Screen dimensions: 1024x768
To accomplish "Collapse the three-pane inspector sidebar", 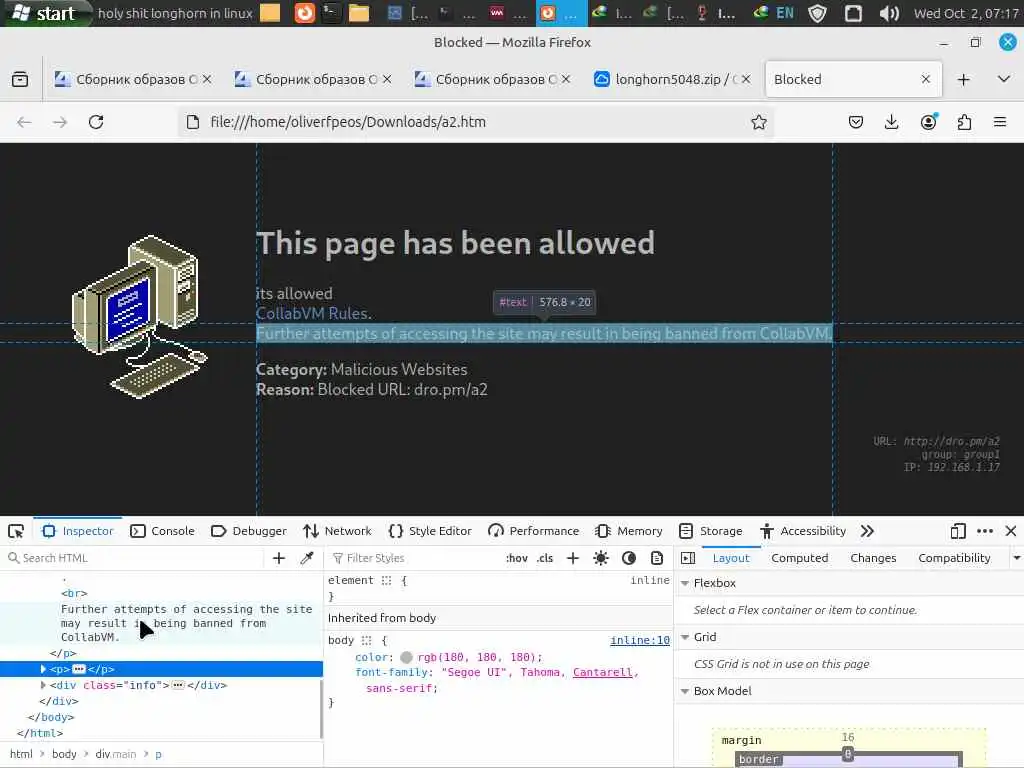I will click(x=688, y=558).
